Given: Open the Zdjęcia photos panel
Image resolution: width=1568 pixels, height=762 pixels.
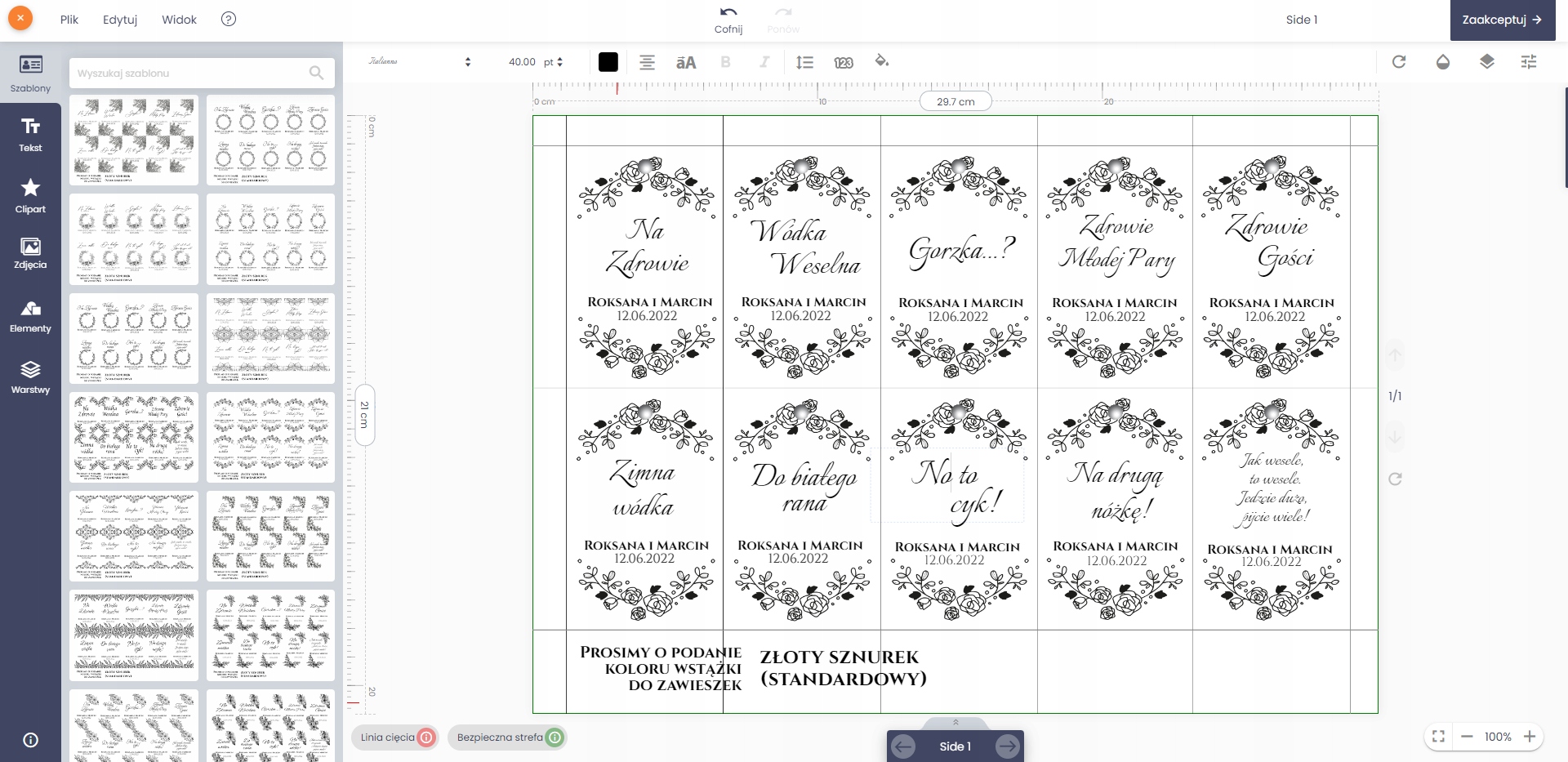Looking at the screenshot, I should coord(30,253).
